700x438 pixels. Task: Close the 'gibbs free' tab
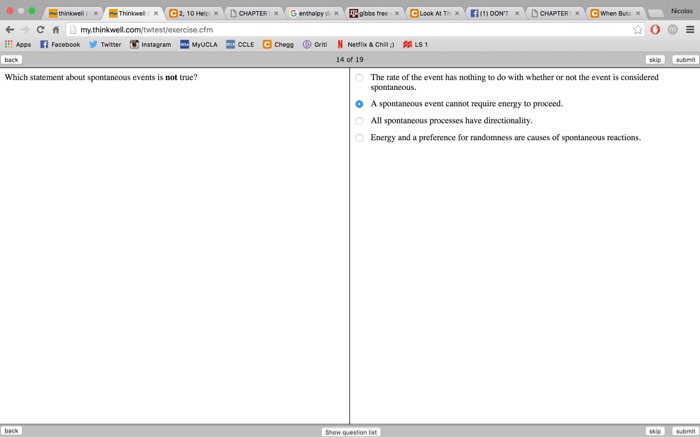(x=396, y=13)
